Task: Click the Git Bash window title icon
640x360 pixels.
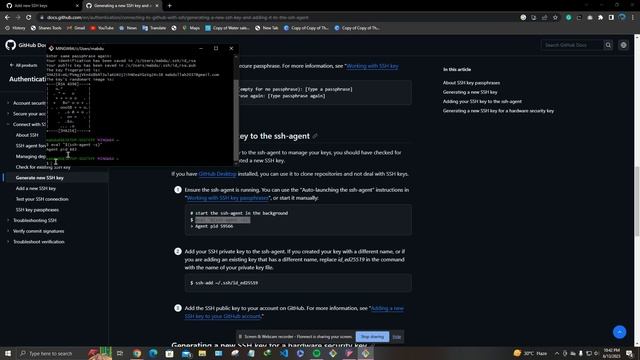Action: (51, 48)
